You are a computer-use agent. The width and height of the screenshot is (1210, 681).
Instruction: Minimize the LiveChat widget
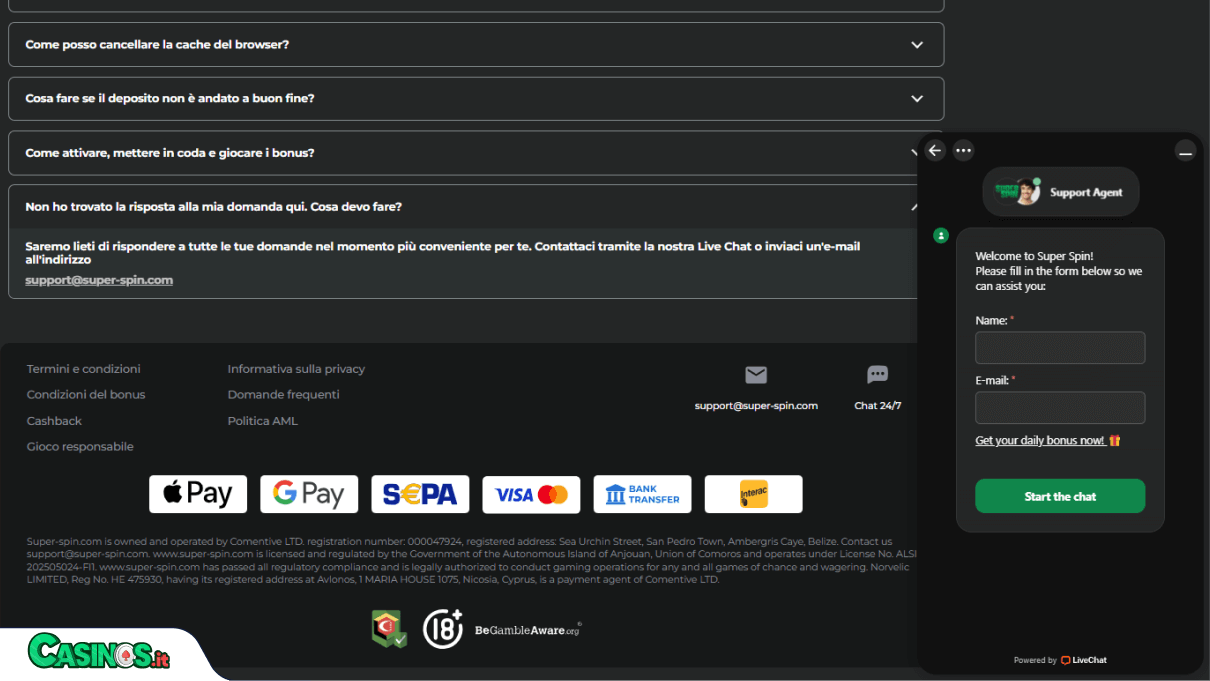1185,151
